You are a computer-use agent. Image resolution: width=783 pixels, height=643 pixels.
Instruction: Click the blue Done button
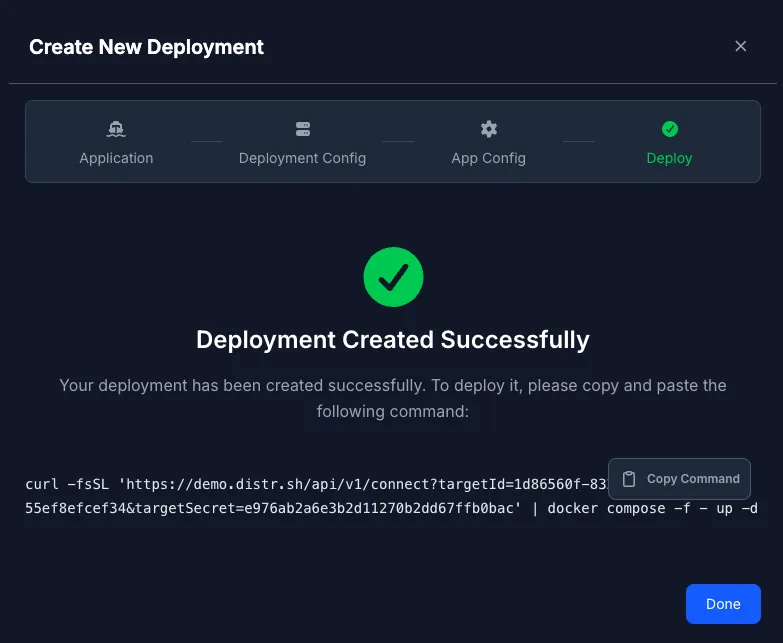point(723,604)
